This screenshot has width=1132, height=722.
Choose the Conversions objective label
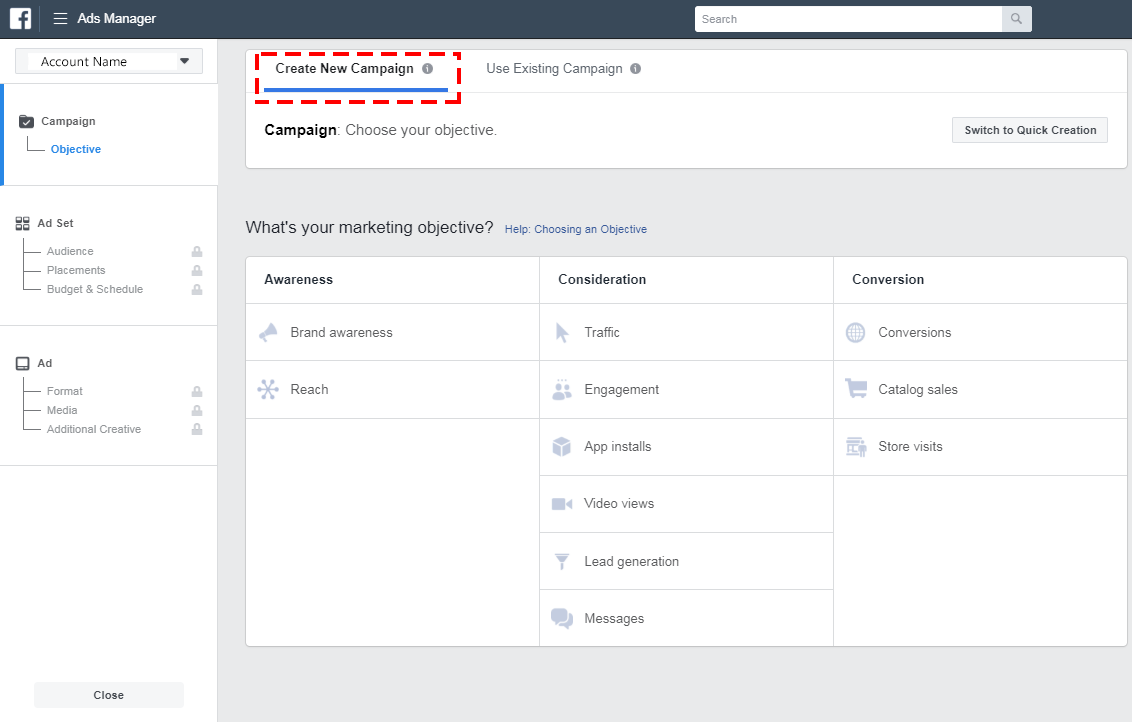pos(915,332)
